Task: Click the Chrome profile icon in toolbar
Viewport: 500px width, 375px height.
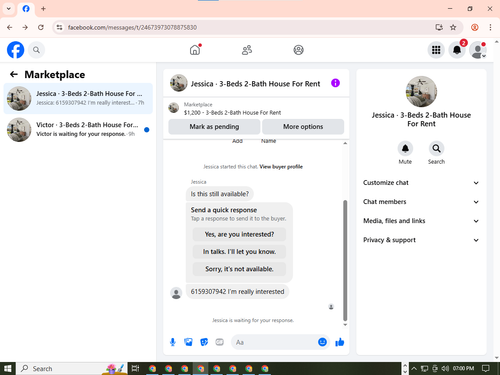Action: pyautogui.click(x=475, y=27)
